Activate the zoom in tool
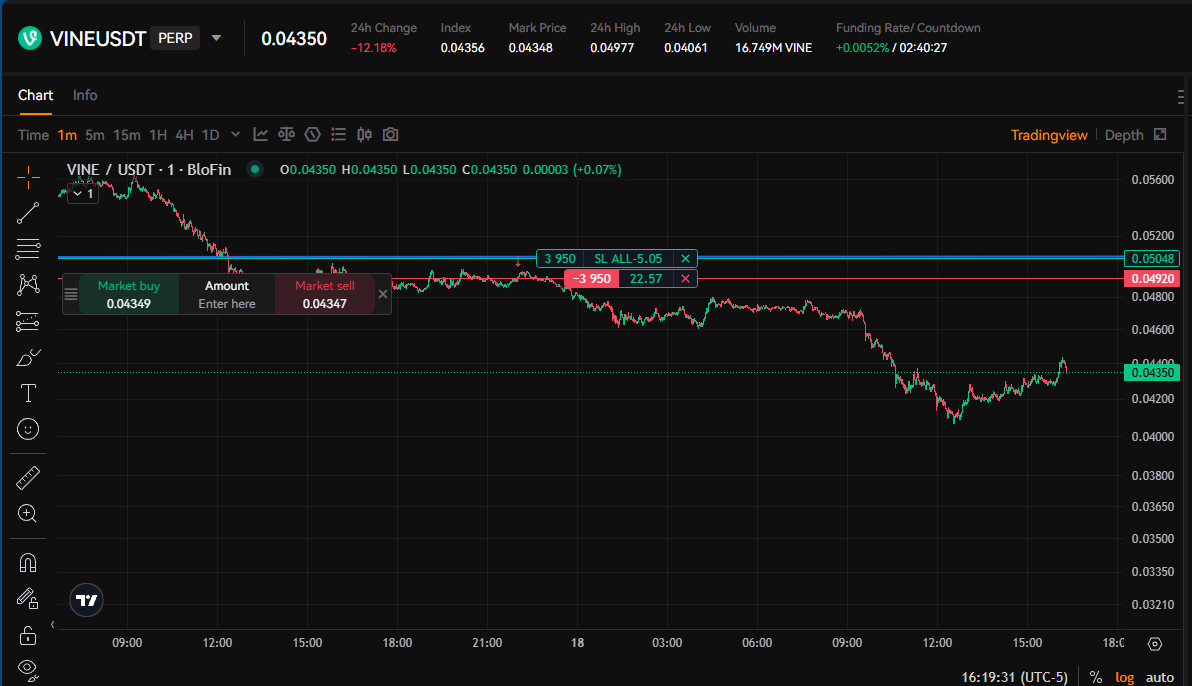Image resolution: width=1192 pixels, height=686 pixels. tap(28, 513)
